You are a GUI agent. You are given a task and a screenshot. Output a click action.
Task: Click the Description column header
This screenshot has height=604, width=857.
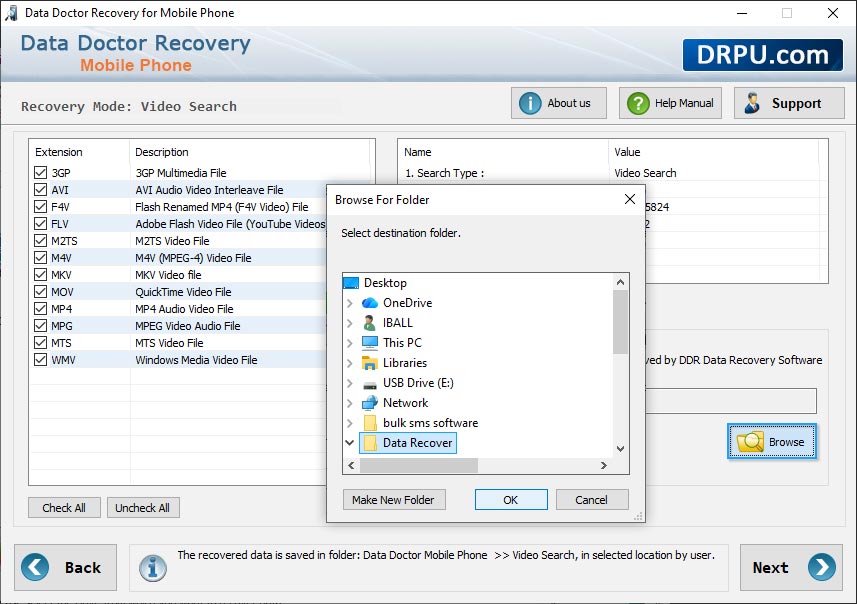(250, 152)
